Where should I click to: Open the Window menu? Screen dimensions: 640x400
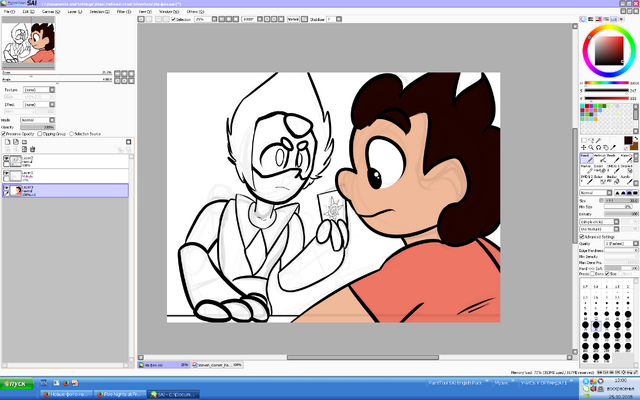click(x=168, y=12)
